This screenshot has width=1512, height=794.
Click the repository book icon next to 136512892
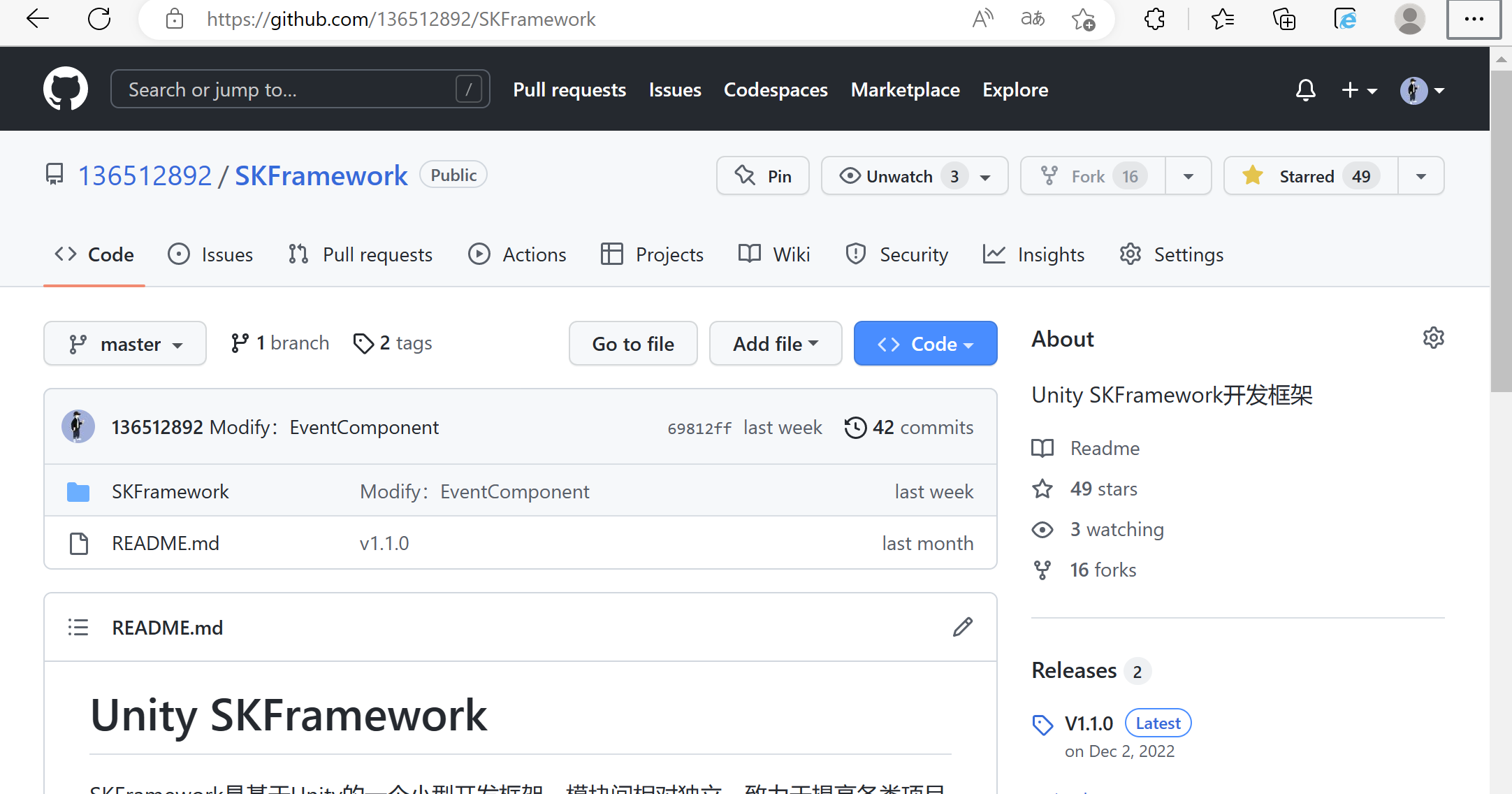coord(55,174)
